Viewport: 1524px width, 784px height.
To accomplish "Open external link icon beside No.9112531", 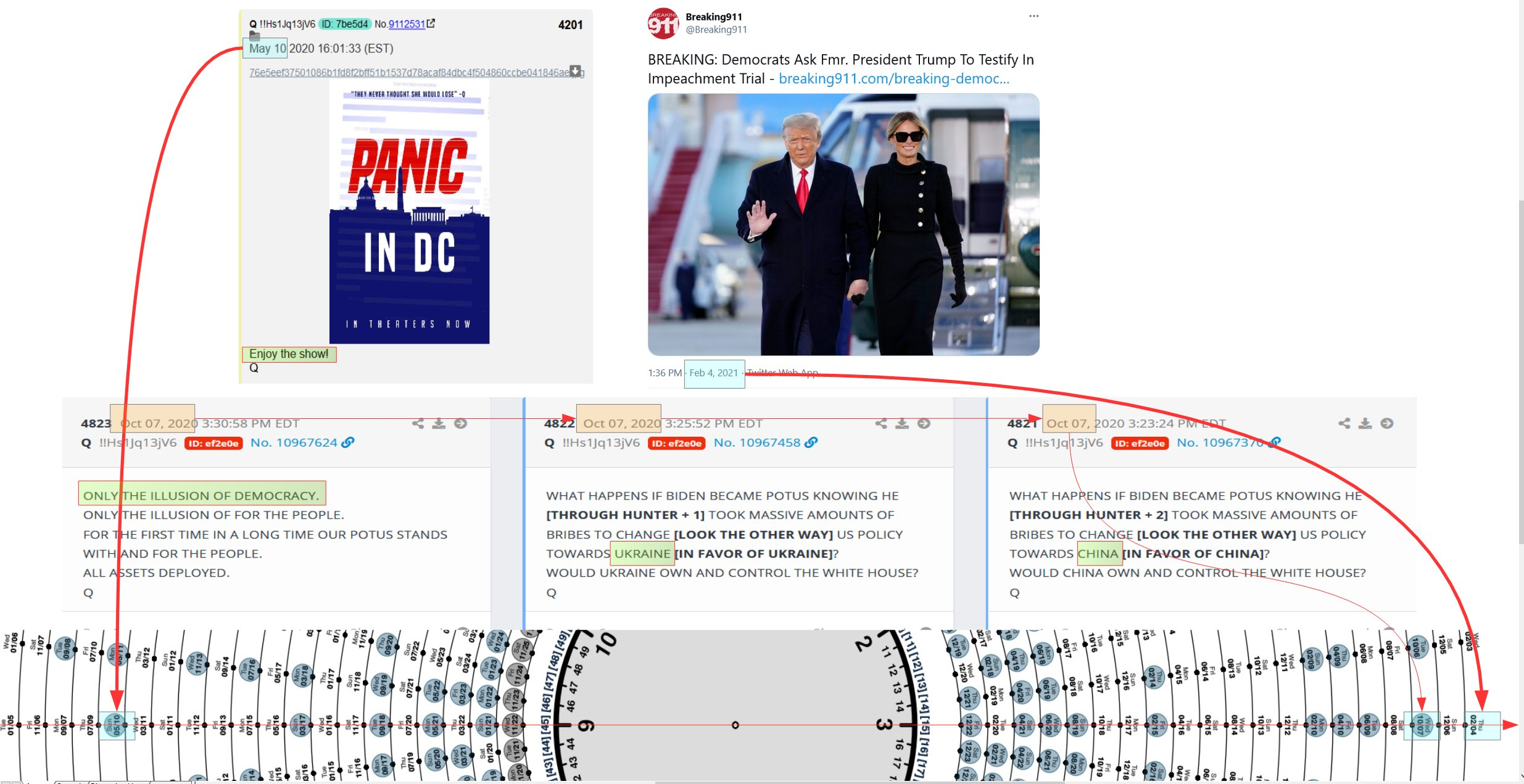I will (431, 23).
